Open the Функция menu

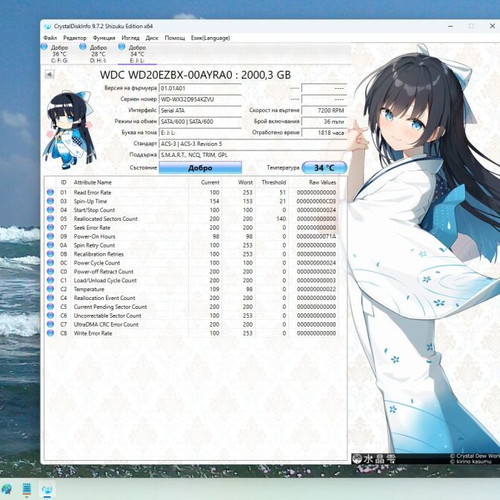(104, 38)
